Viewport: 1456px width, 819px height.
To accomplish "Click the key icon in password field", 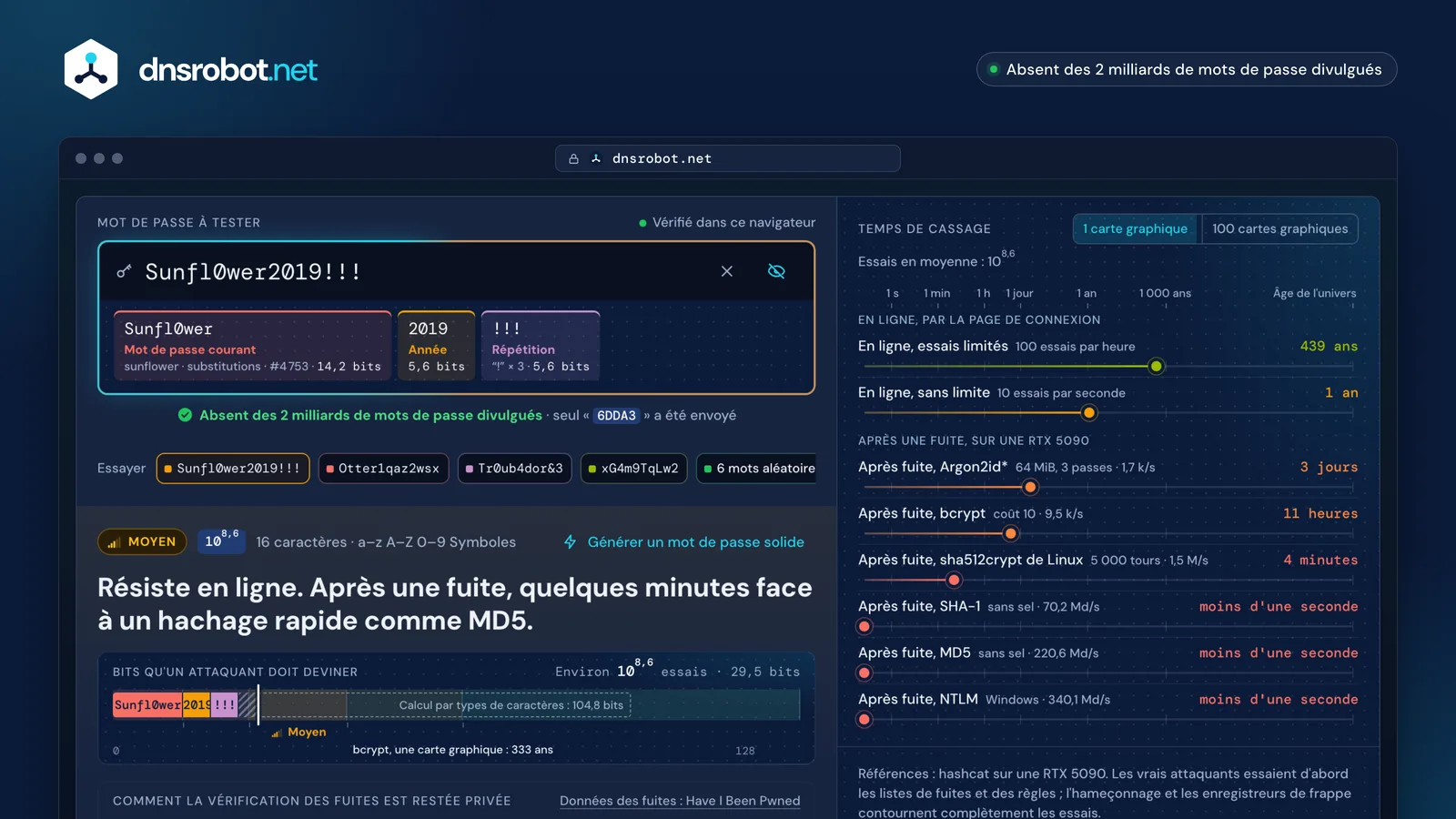I will pos(125,271).
